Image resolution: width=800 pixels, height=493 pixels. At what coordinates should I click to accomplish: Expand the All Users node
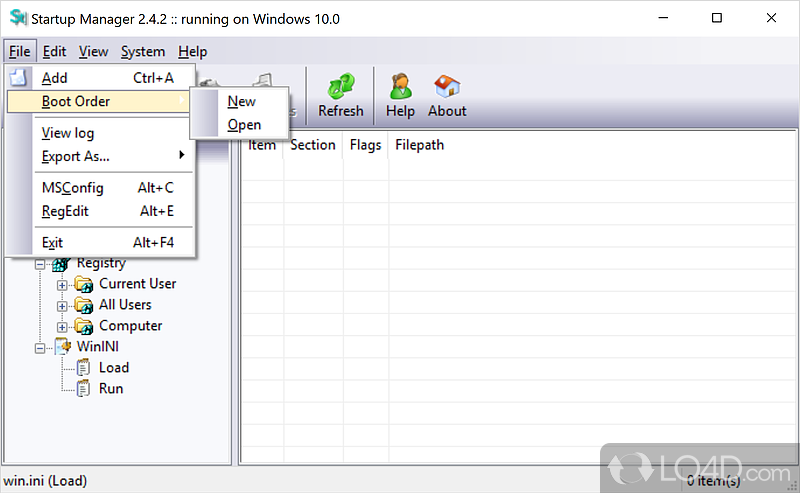click(x=62, y=306)
